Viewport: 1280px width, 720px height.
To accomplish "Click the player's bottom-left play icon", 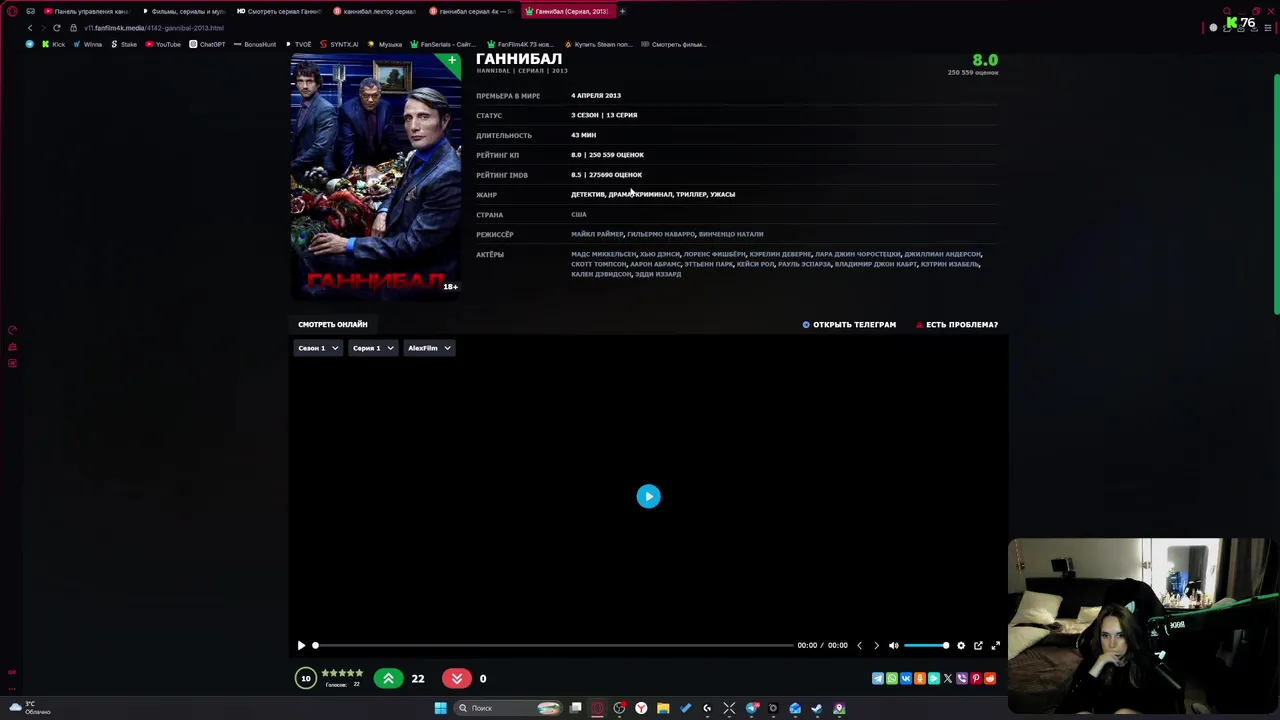I will click(301, 645).
